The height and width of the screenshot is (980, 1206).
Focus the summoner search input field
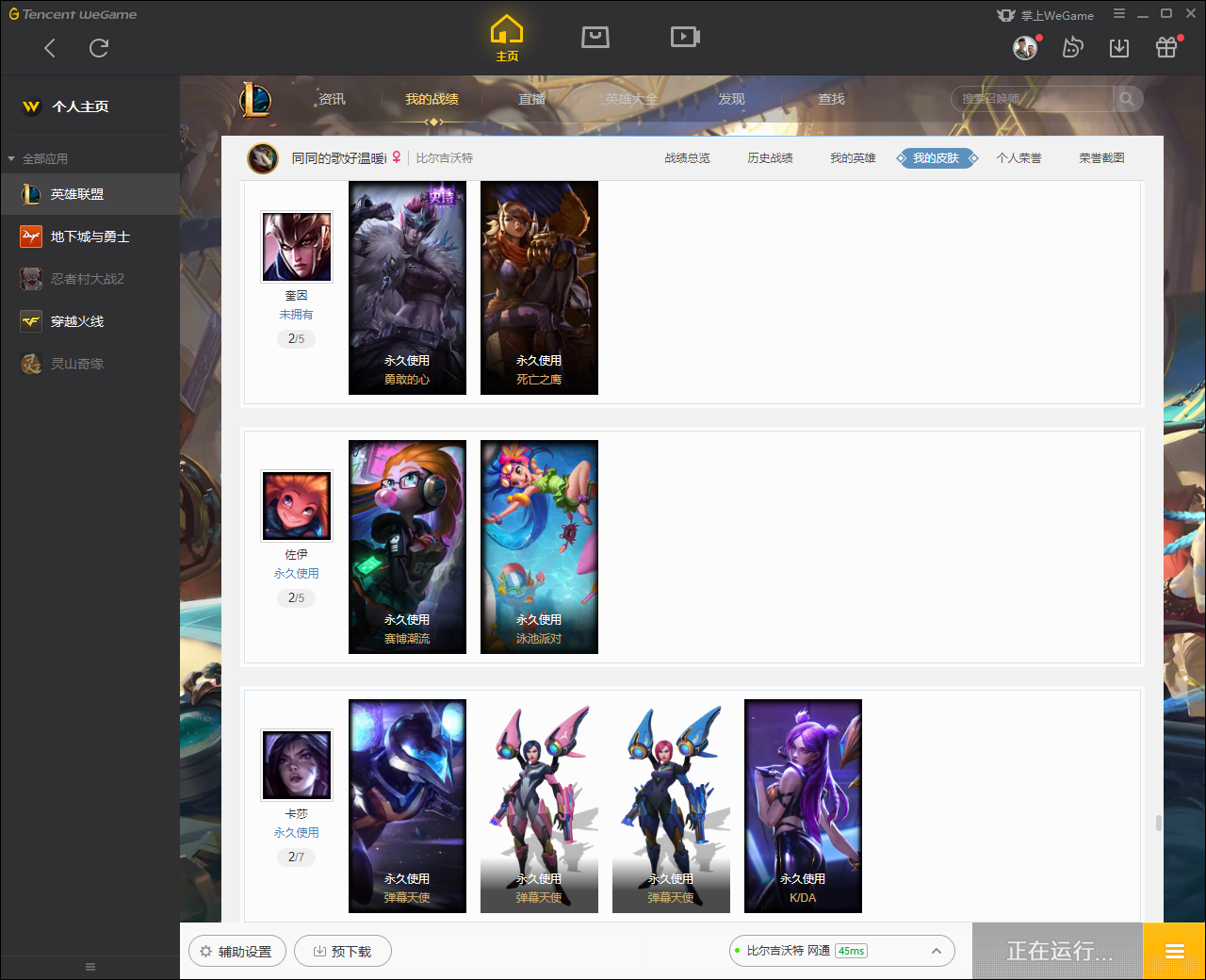click(x=1032, y=99)
